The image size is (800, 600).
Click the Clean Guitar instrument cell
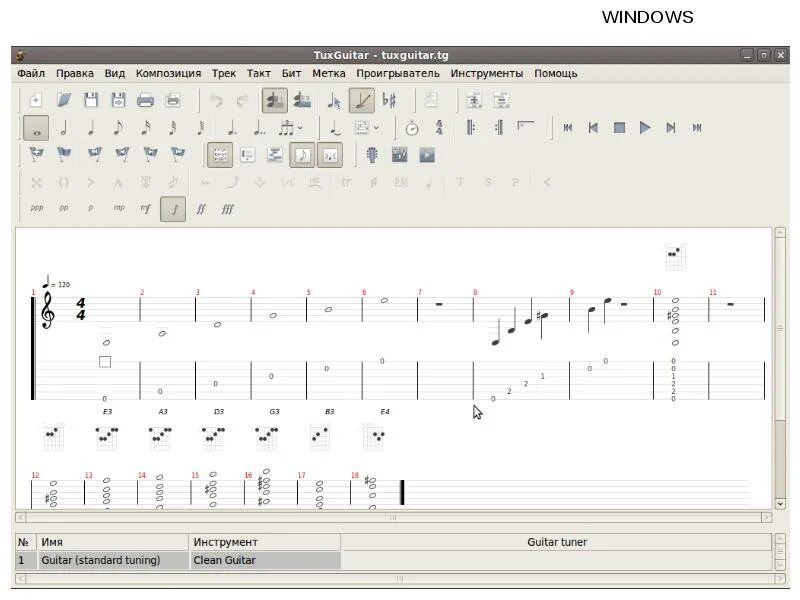tap(265, 560)
